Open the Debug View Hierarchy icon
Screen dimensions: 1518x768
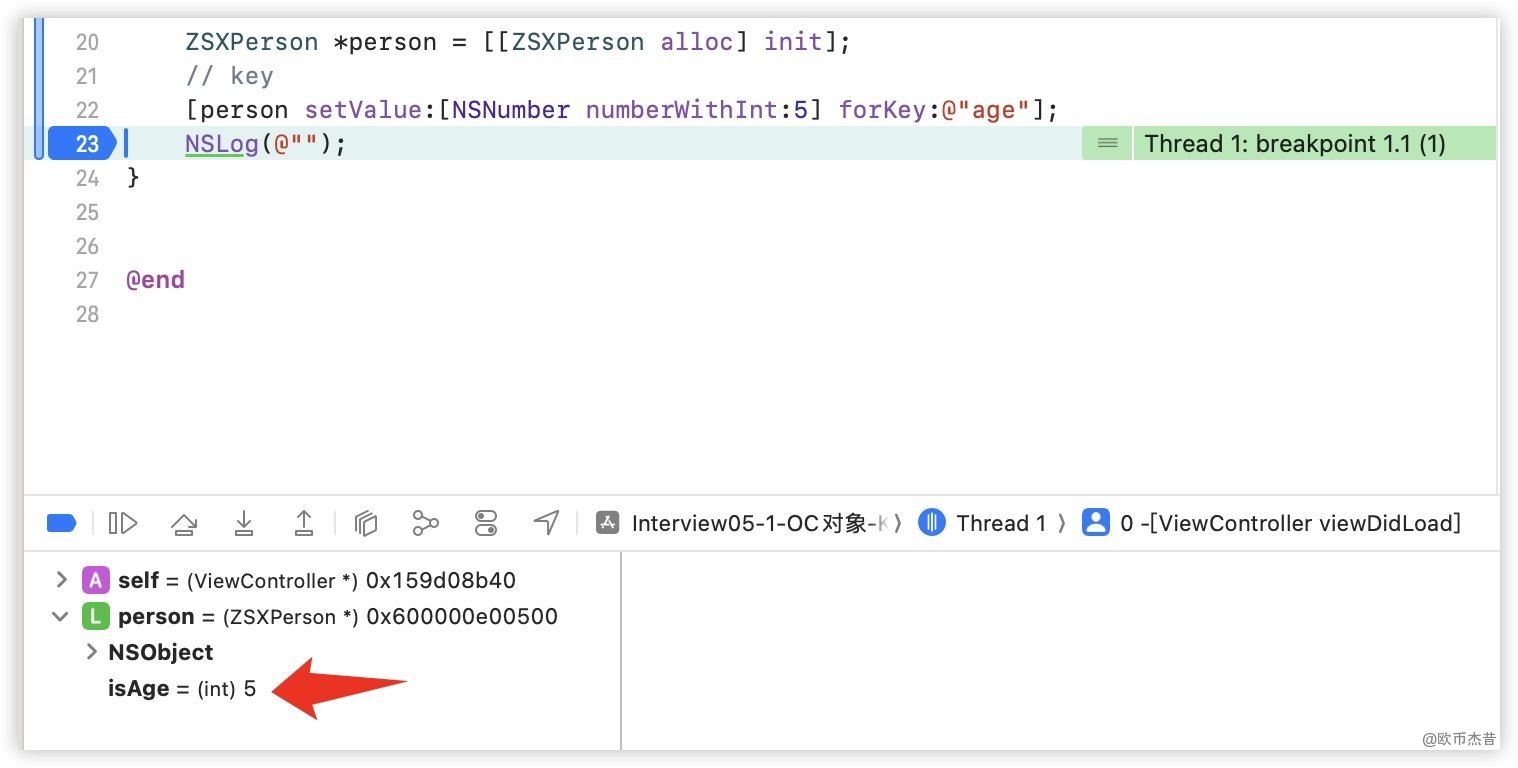(366, 523)
